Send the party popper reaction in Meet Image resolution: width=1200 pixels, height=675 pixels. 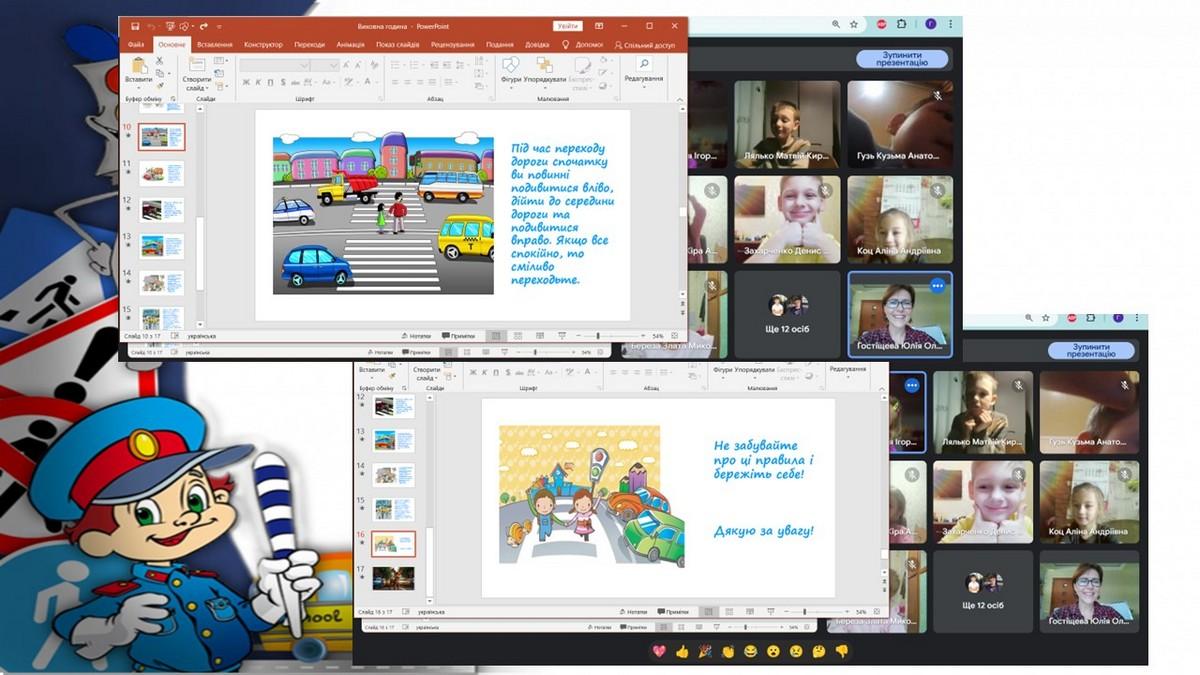(x=705, y=651)
